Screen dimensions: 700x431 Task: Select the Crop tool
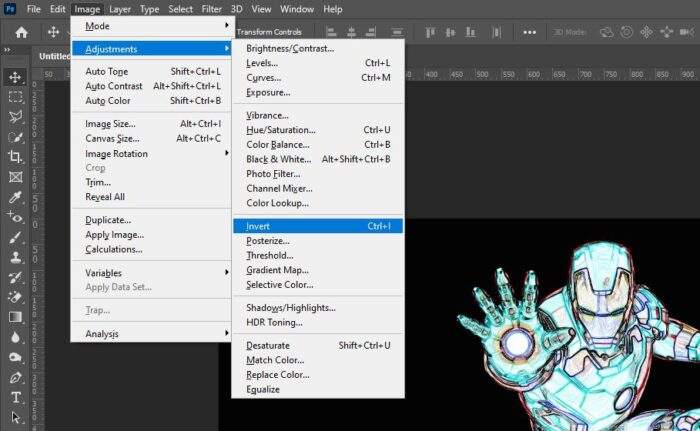click(x=15, y=157)
